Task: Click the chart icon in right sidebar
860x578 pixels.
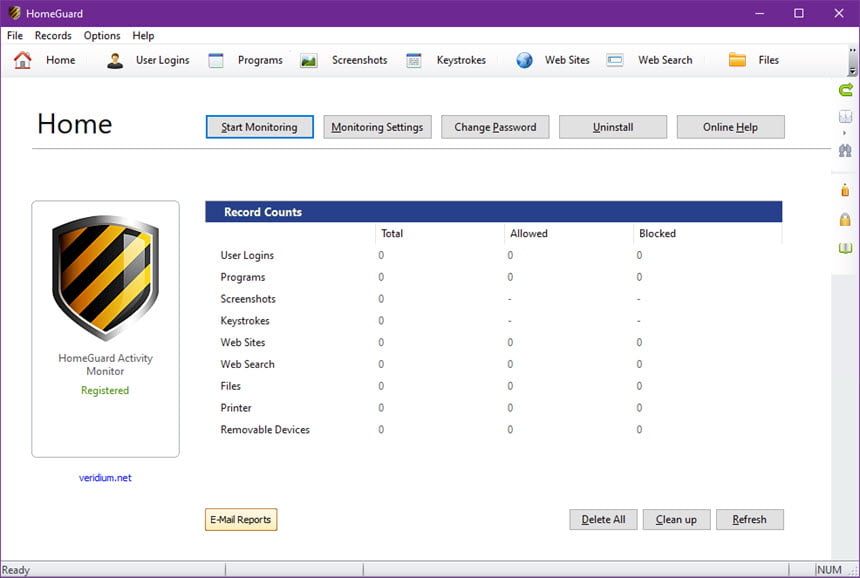Action: (845, 116)
